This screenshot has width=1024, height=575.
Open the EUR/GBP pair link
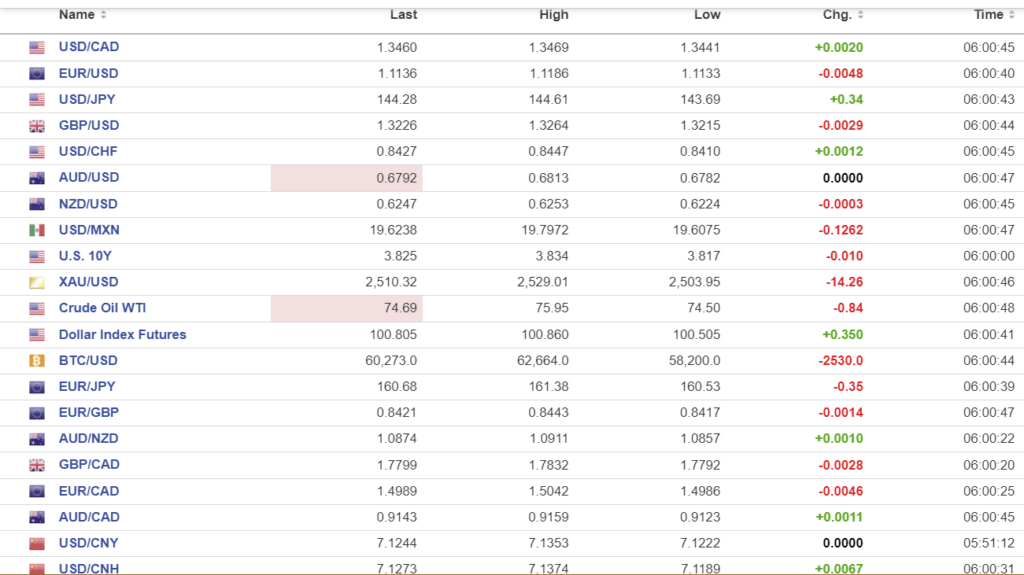[x=88, y=412]
